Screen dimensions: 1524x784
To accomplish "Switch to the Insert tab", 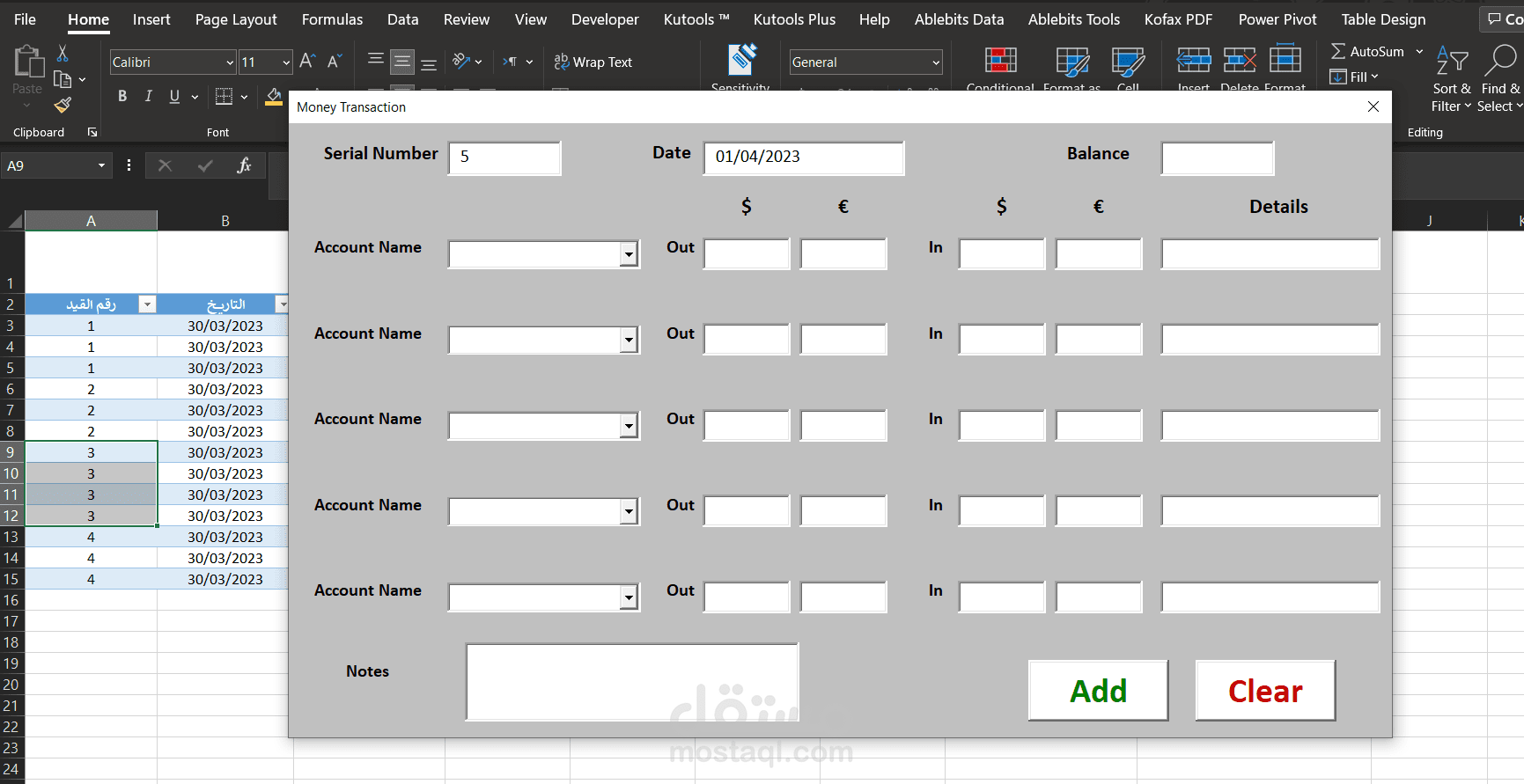I will point(151,19).
